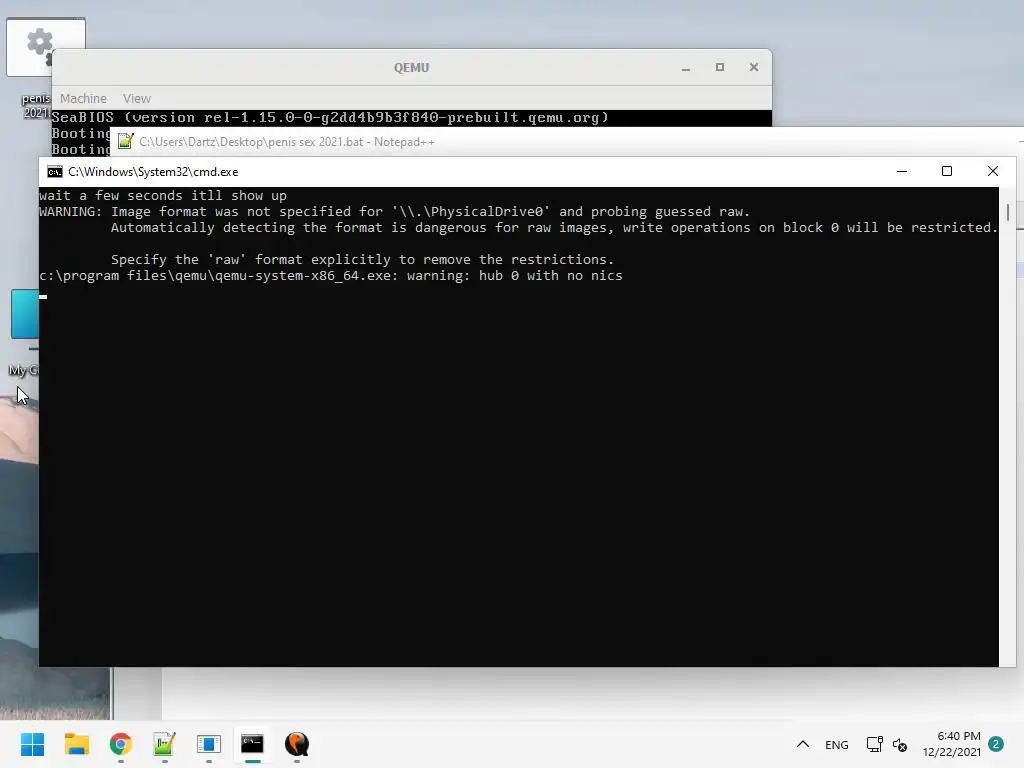This screenshot has height=768, width=1024.
Task: Maximize the cmd.exe window
Action: tap(947, 171)
